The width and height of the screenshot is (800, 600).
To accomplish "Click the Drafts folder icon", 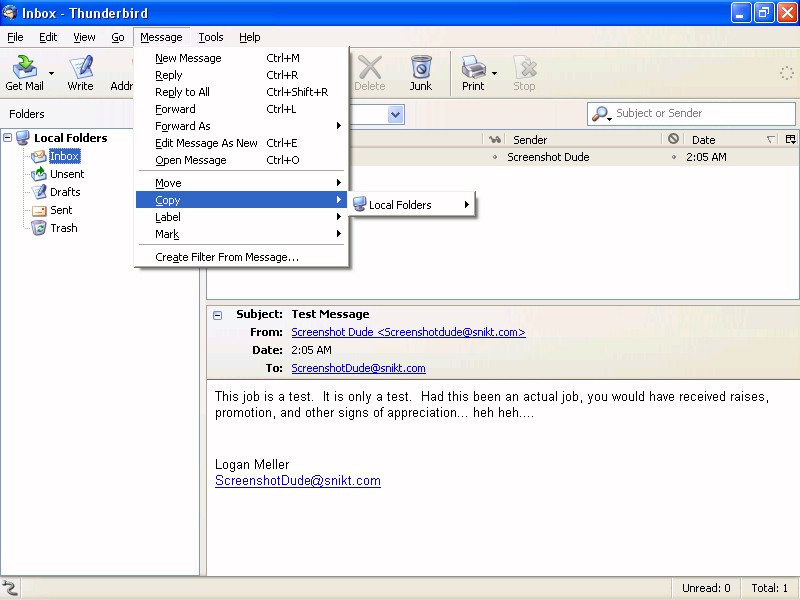I will tap(39, 192).
